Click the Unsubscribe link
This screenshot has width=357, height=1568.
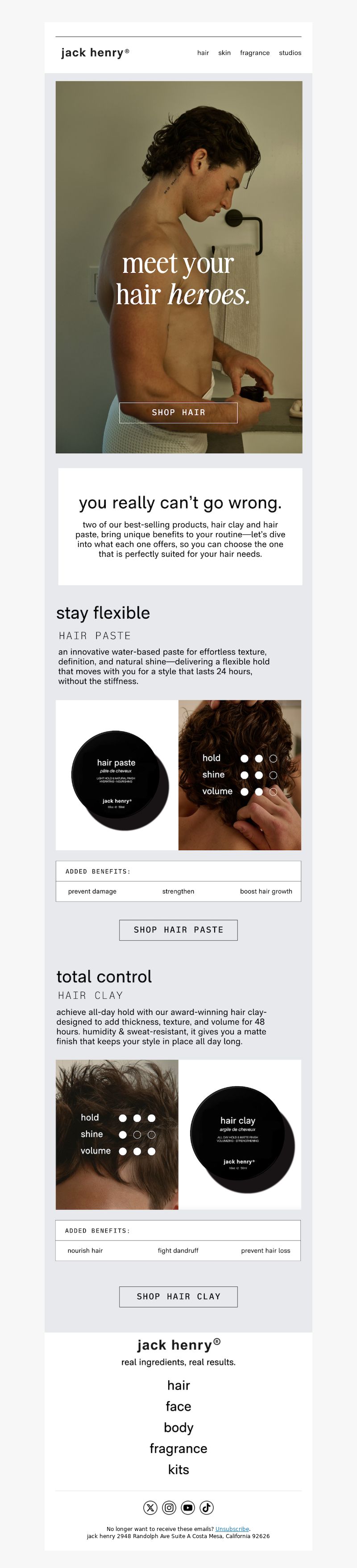[232, 1528]
